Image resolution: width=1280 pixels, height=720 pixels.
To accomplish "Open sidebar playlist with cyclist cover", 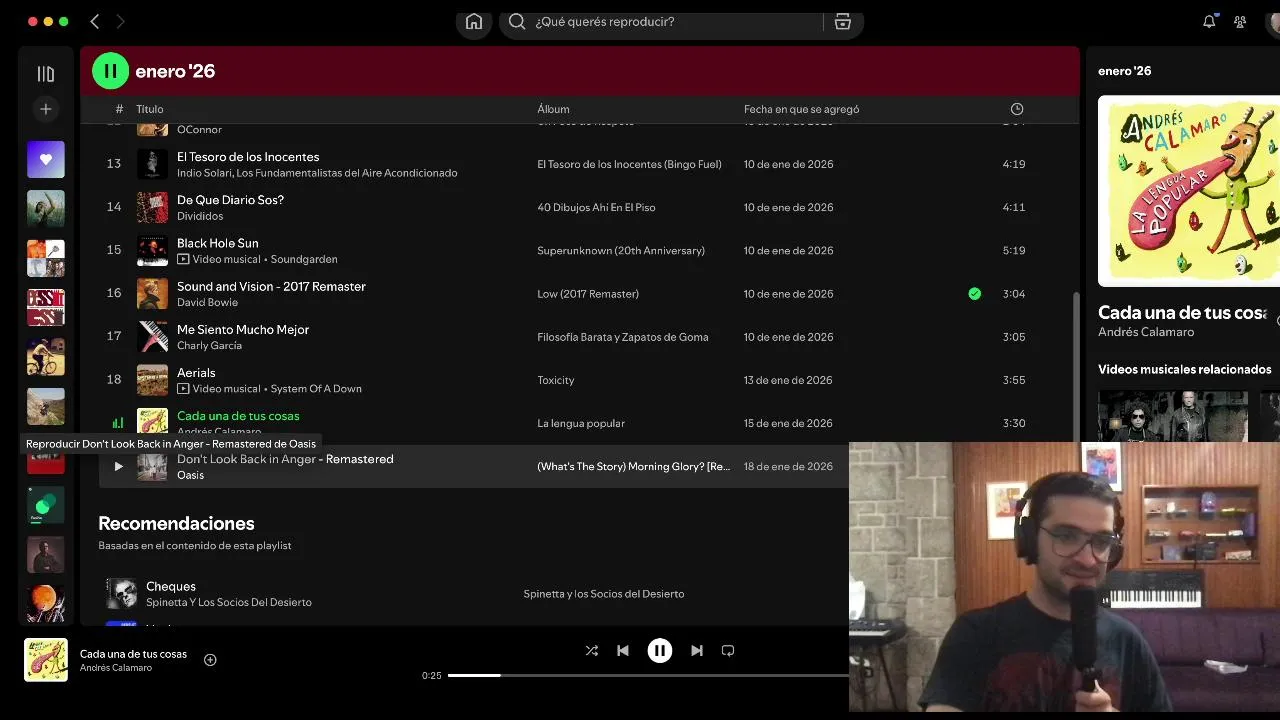I will 46,357.
